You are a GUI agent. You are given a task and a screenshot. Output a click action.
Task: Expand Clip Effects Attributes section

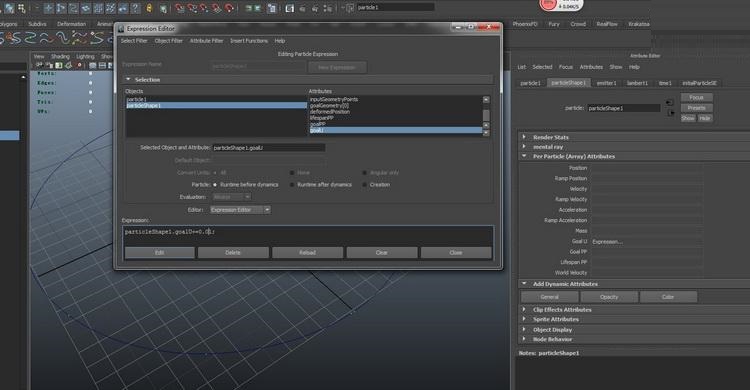[x=524, y=310]
